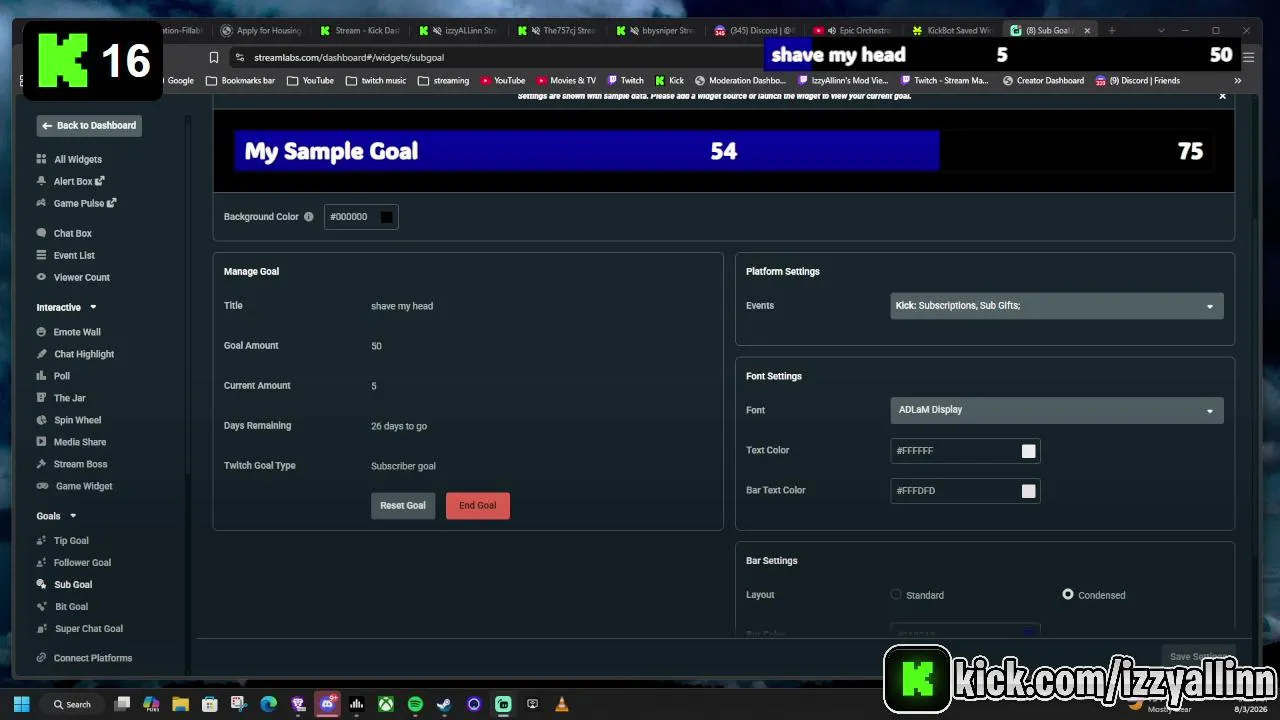Select the Event List lines icon
This screenshot has height=720, width=1280.
click(x=41, y=255)
